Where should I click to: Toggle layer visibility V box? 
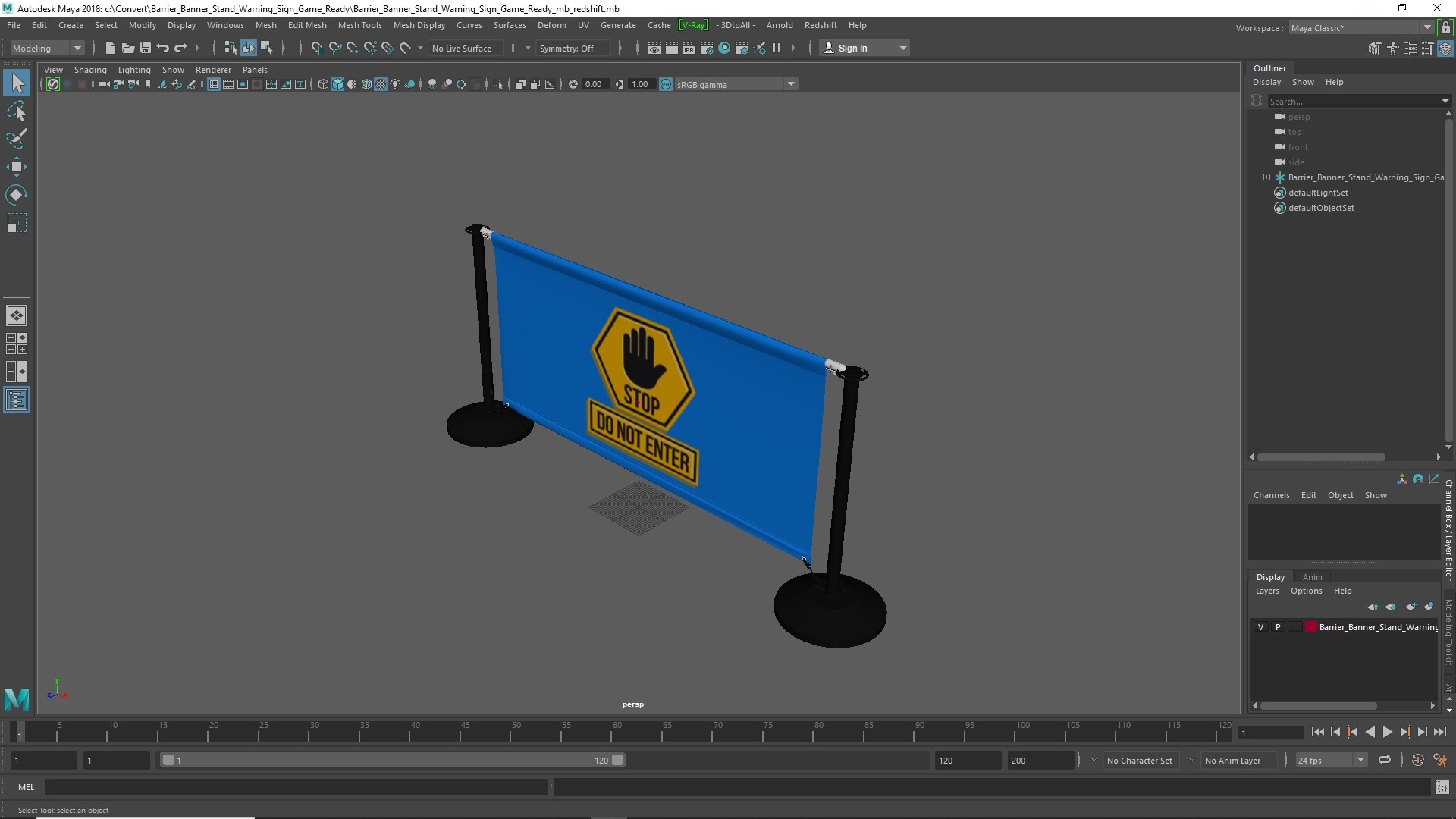point(1260,627)
